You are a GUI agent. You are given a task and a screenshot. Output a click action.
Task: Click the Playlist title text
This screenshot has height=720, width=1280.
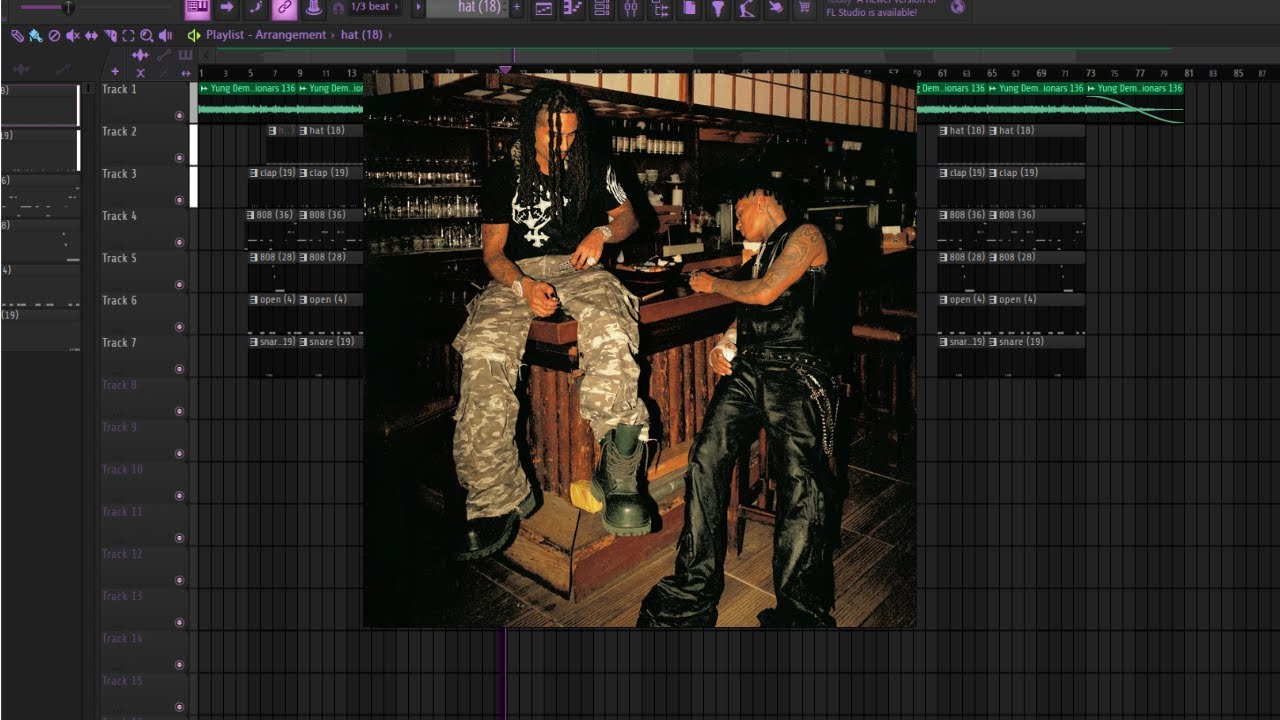click(225, 35)
